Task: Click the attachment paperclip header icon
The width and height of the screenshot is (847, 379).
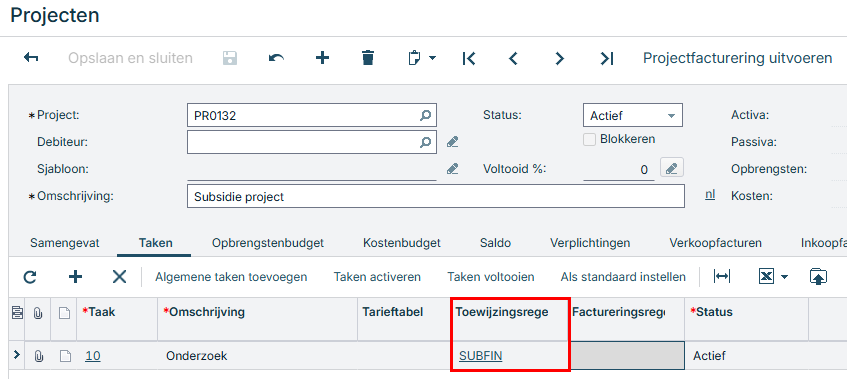Action: tap(38, 313)
